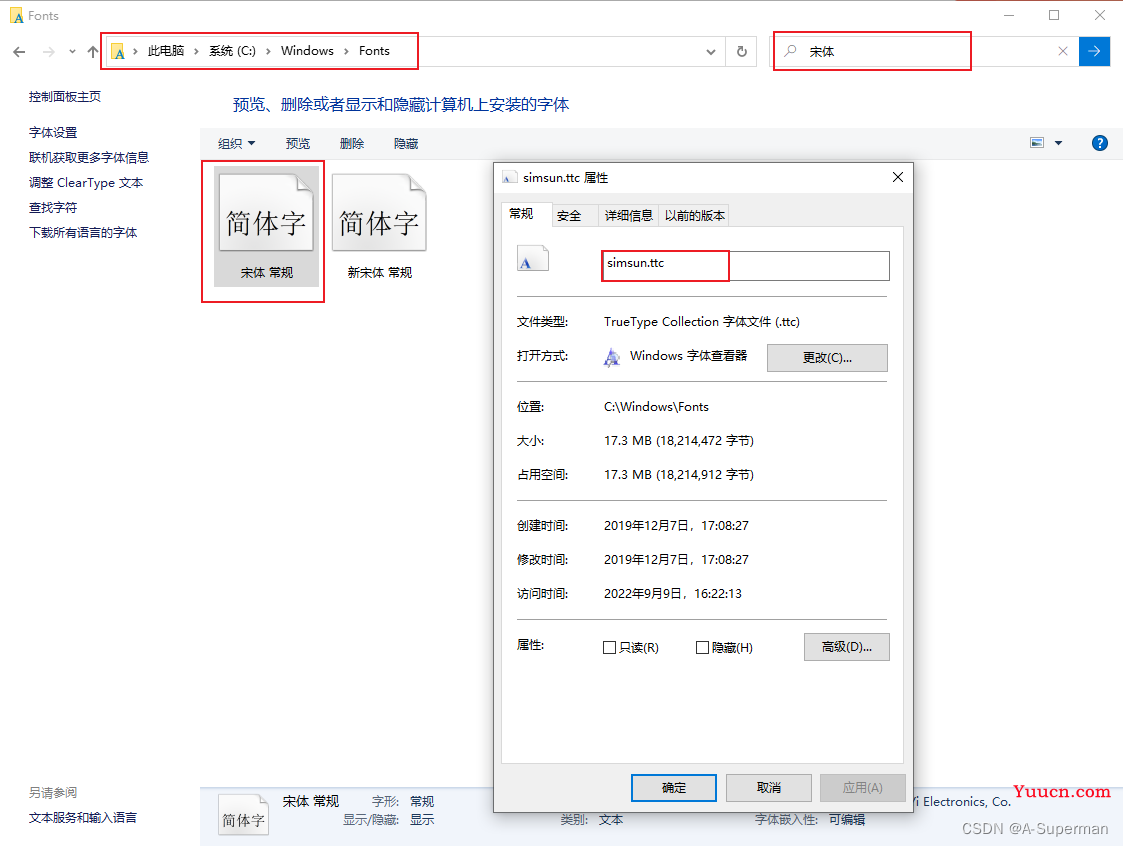This screenshot has width=1123, height=846.
Task: Click the 高级(D)... button
Action: [x=847, y=647]
